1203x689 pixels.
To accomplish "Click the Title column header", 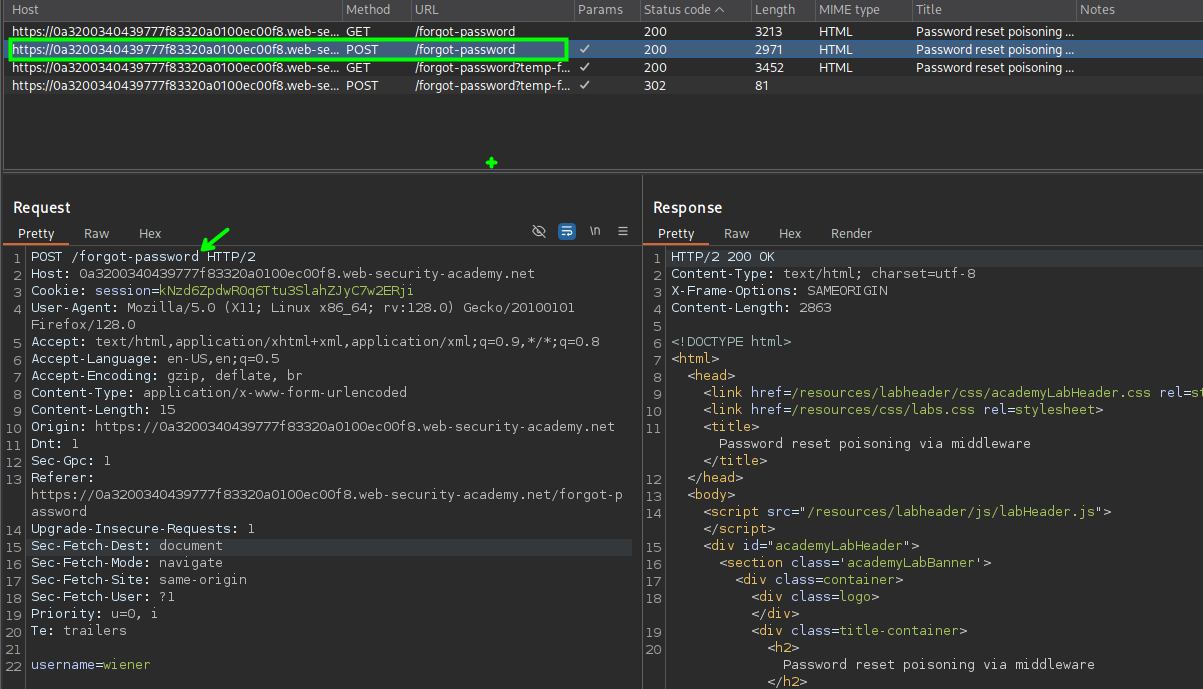I will click(x=929, y=10).
